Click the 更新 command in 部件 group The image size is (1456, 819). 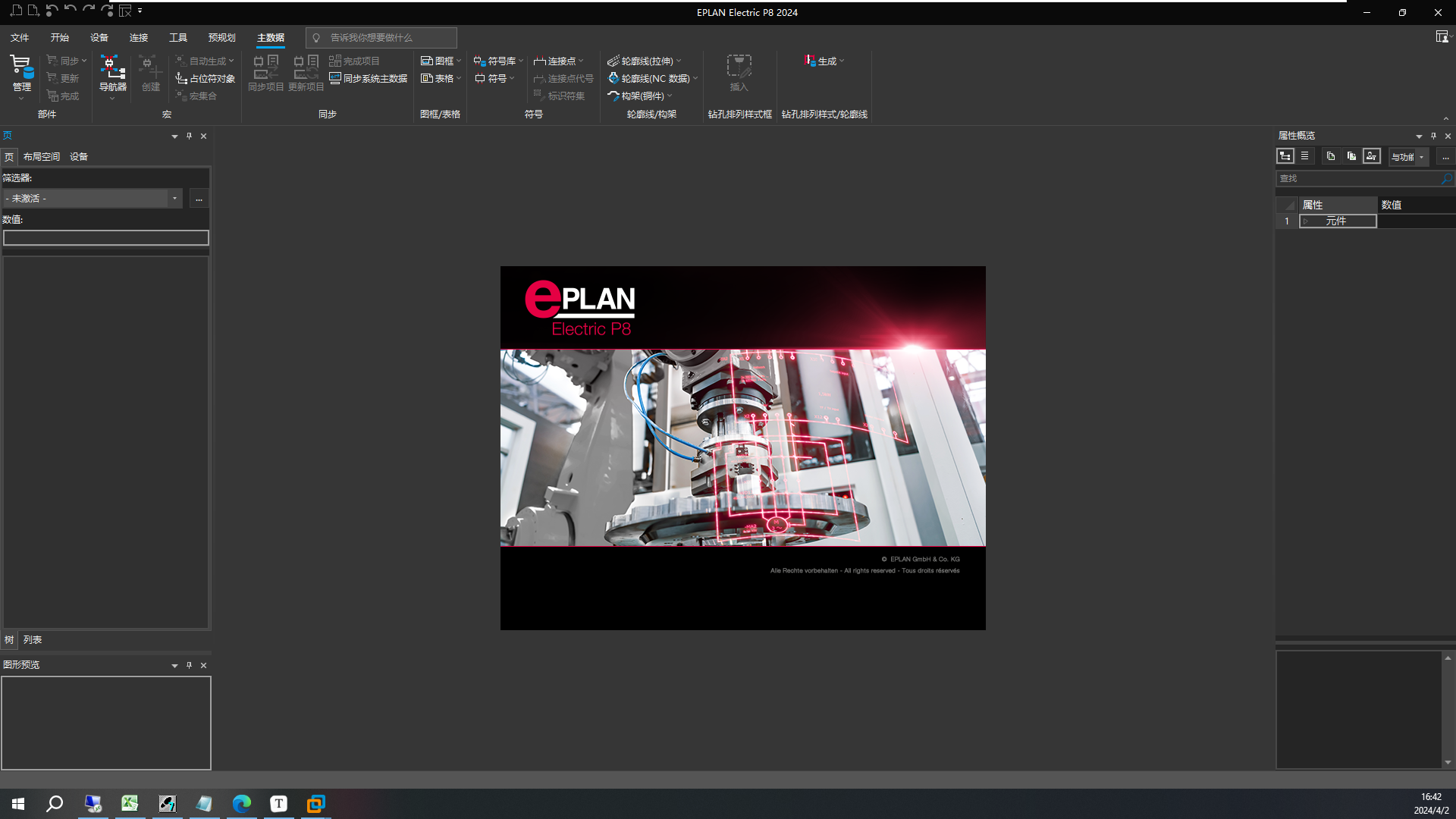[x=62, y=78]
